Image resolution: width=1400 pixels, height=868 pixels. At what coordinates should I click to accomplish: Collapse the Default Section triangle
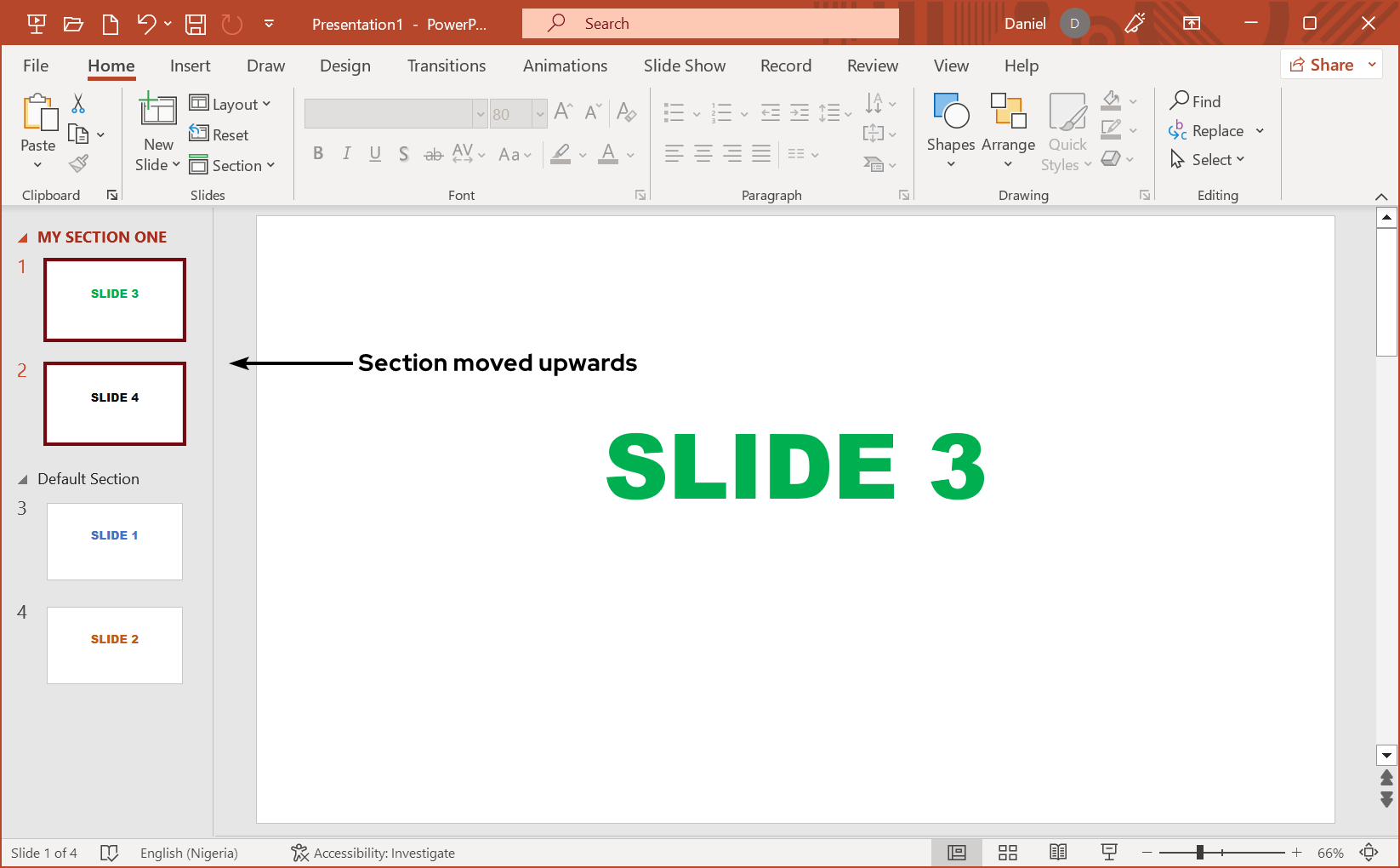pyautogui.click(x=23, y=480)
